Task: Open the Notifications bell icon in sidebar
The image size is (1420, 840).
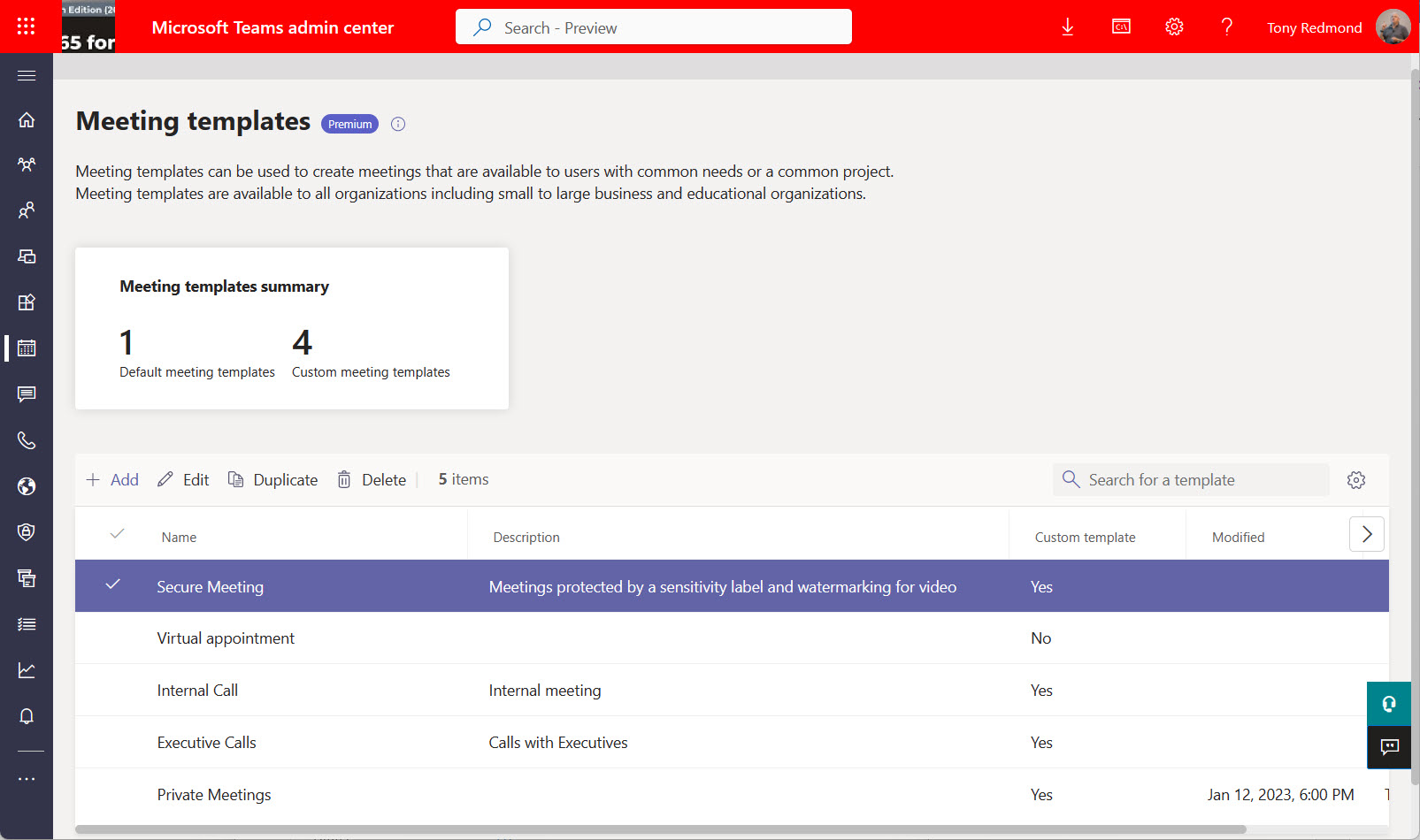Action: tap(27, 716)
